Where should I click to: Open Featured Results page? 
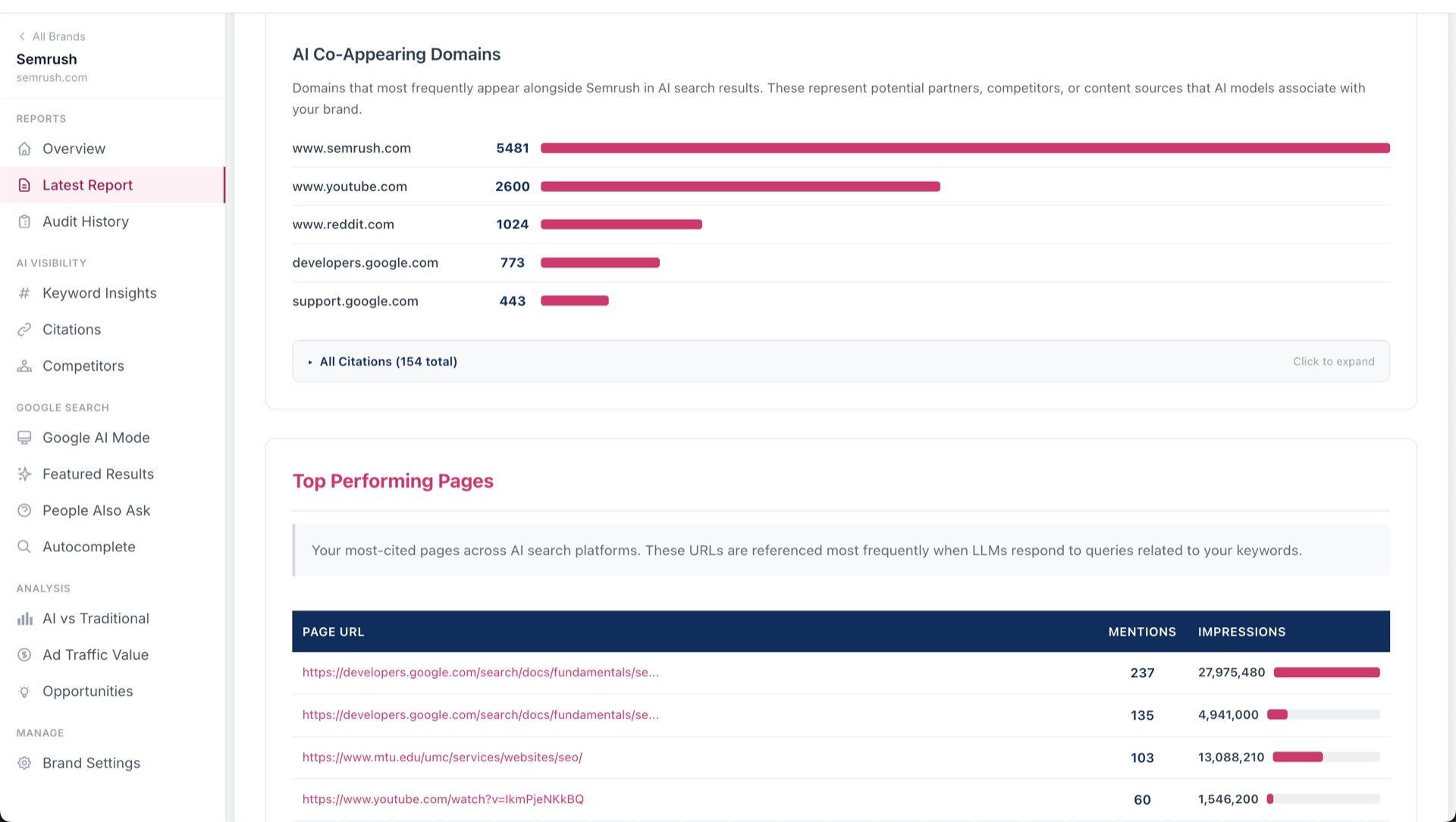(x=112, y=474)
